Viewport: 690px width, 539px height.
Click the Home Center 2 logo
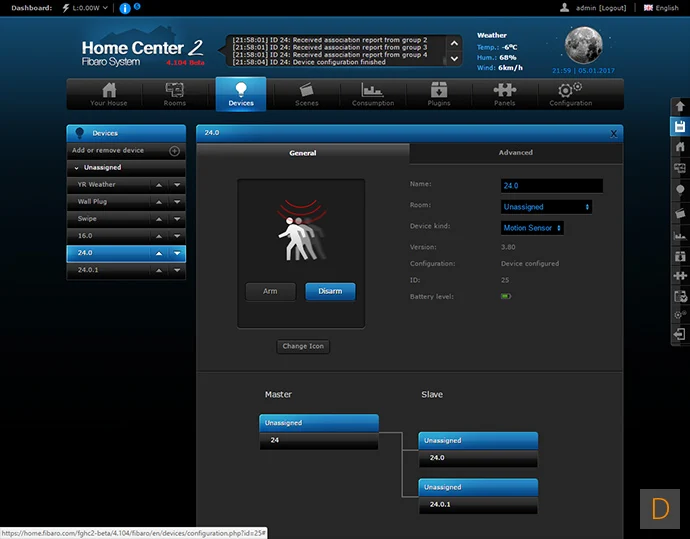coord(143,53)
